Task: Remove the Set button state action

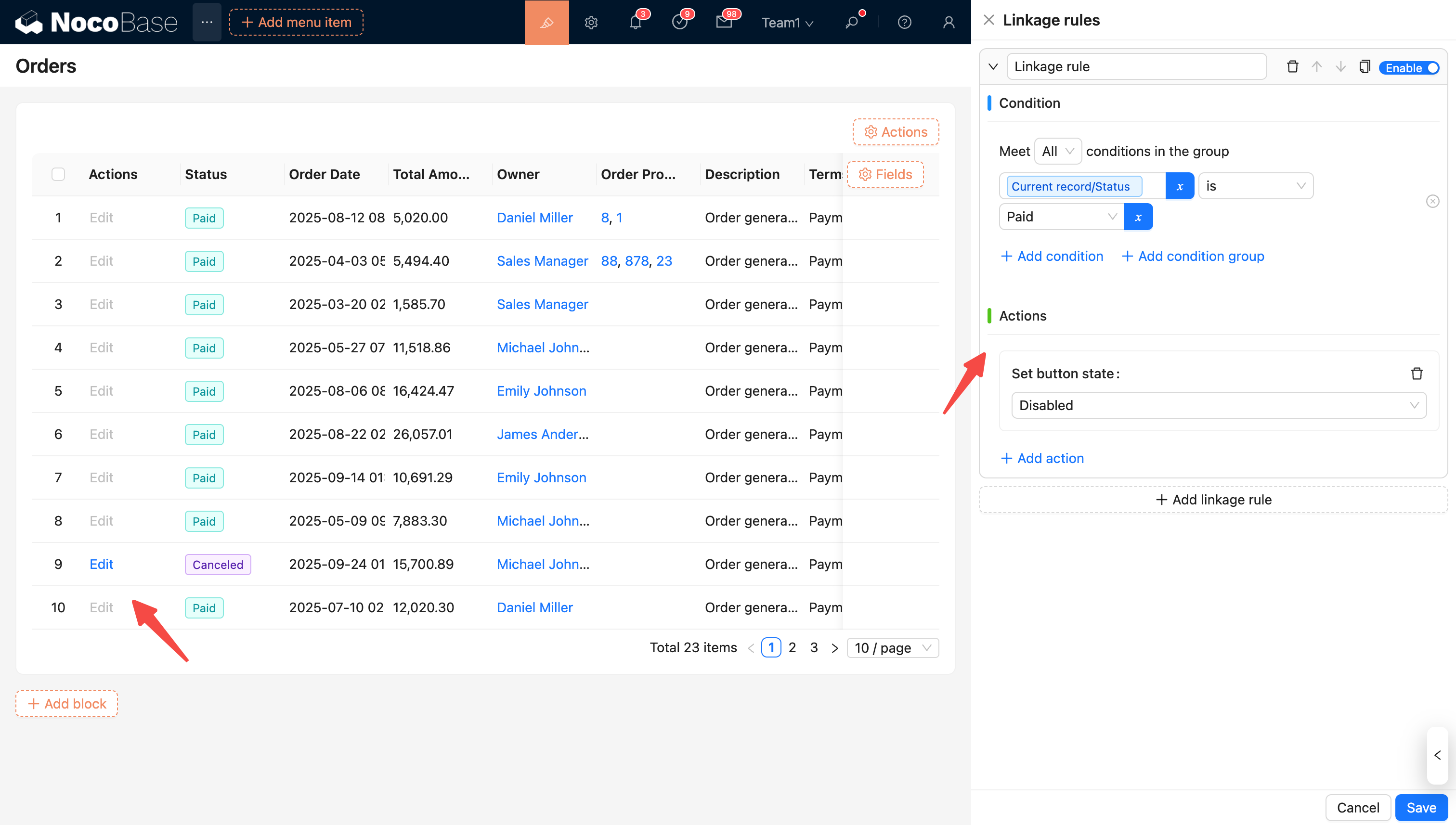Action: [1417, 374]
